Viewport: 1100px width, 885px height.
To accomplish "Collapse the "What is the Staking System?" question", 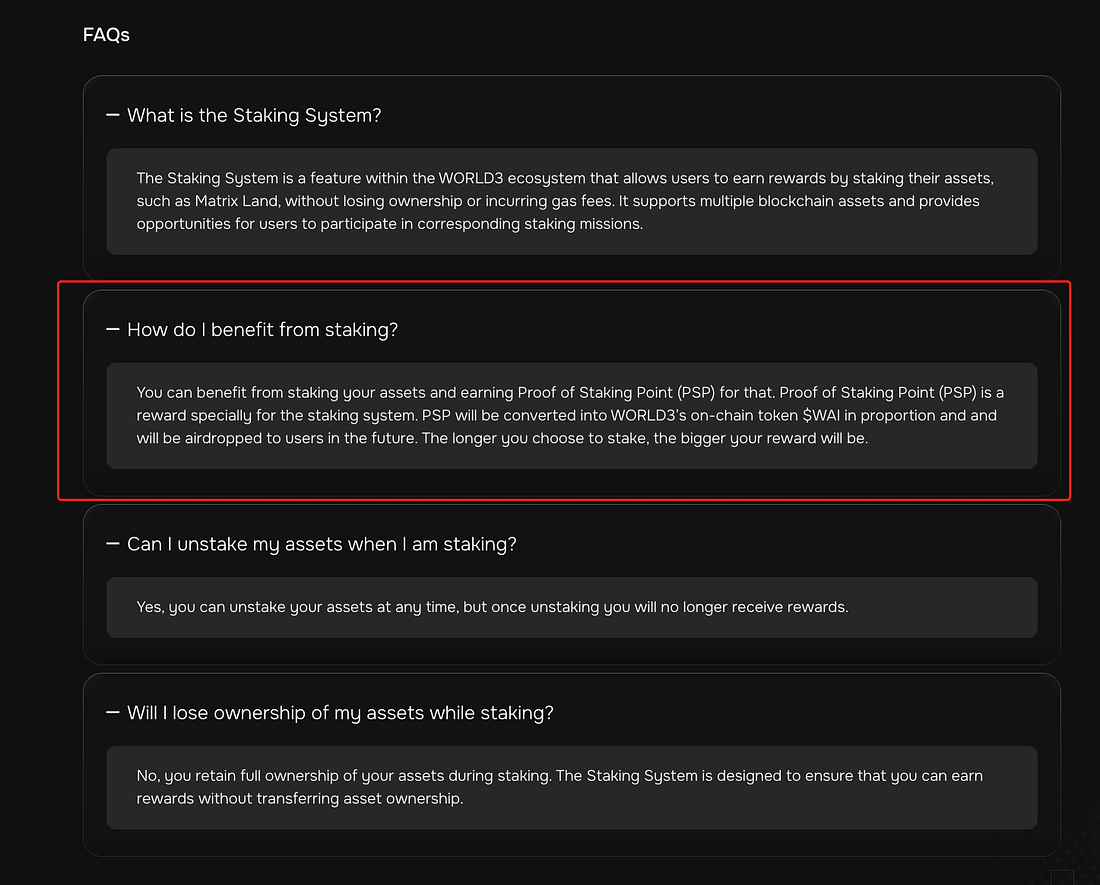I will (254, 116).
